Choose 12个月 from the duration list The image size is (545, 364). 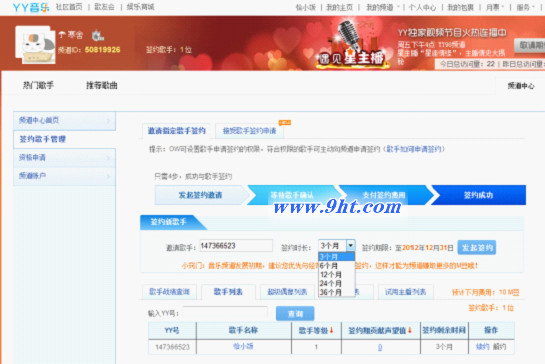[336, 275]
